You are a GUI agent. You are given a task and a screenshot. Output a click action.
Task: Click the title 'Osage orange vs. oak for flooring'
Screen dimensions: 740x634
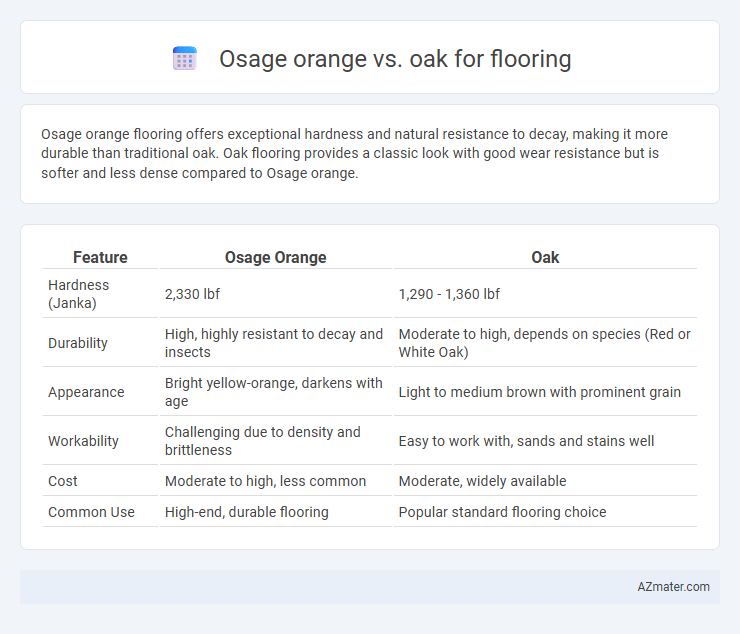[395, 59]
